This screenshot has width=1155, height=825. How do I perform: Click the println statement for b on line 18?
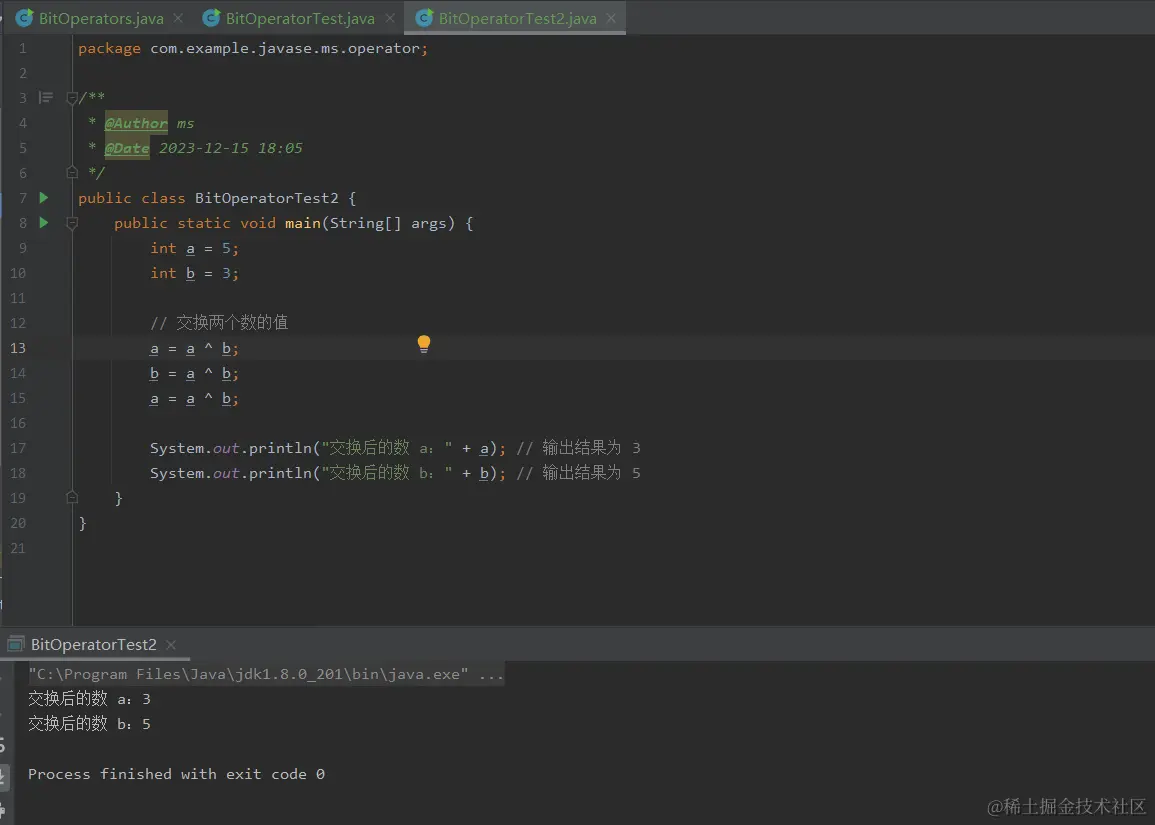pos(328,473)
